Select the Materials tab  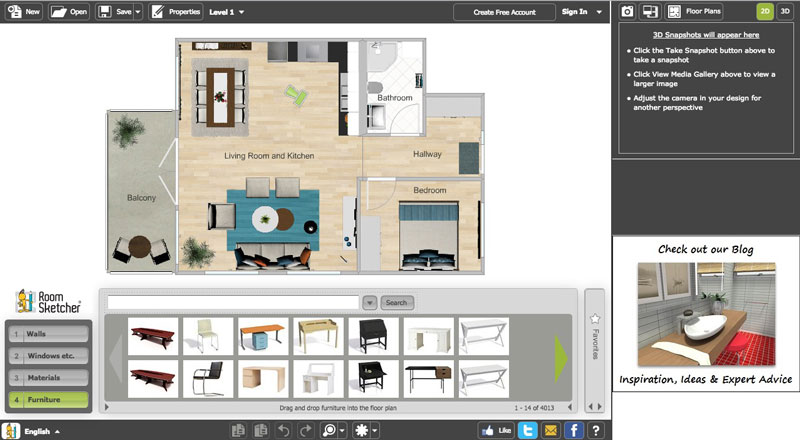pyautogui.click(x=48, y=378)
